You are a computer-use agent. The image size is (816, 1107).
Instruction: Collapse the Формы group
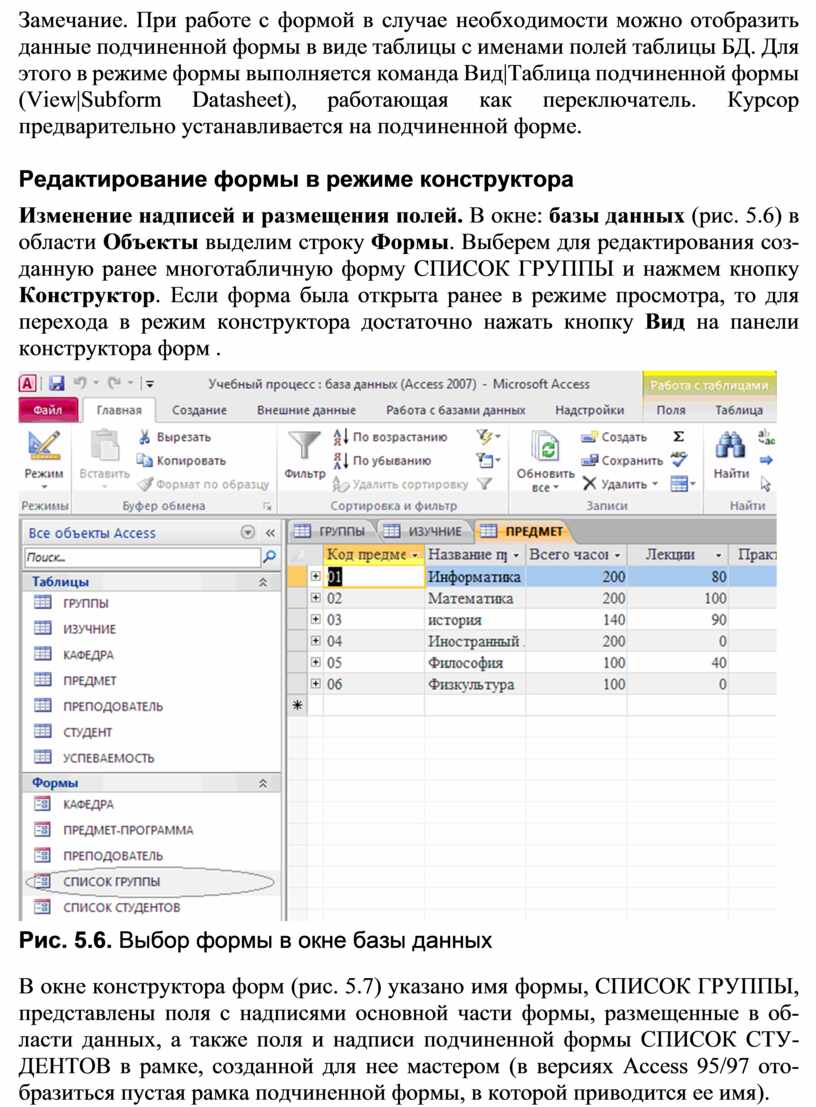[x=263, y=784]
